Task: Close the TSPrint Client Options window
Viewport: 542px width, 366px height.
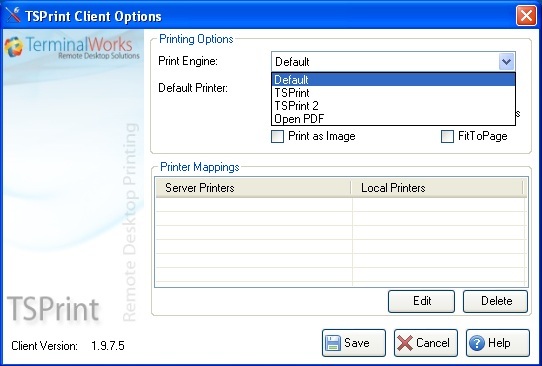Action: click(x=526, y=16)
